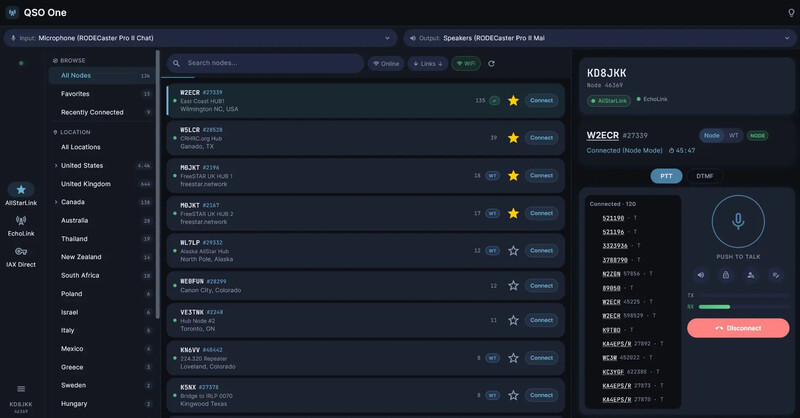Select the PTT tab
Image resolution: width=800 pixels, height=418 pixels.
click(x=666, y=176)
